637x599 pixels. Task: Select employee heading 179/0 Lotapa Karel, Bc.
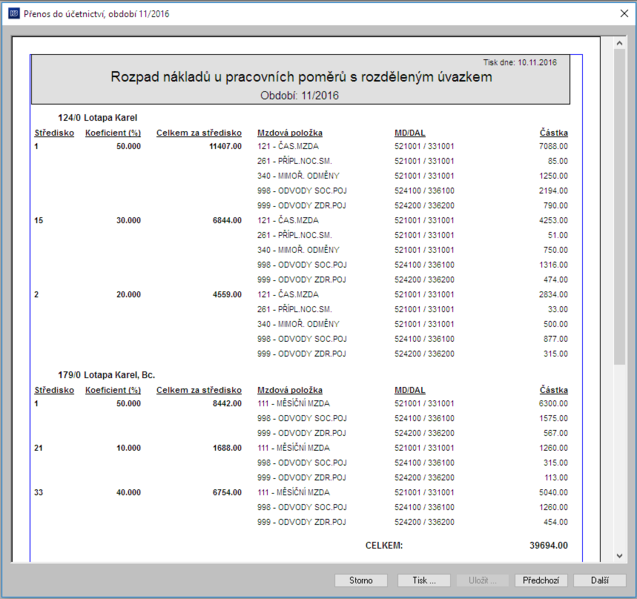coord(106,375)
